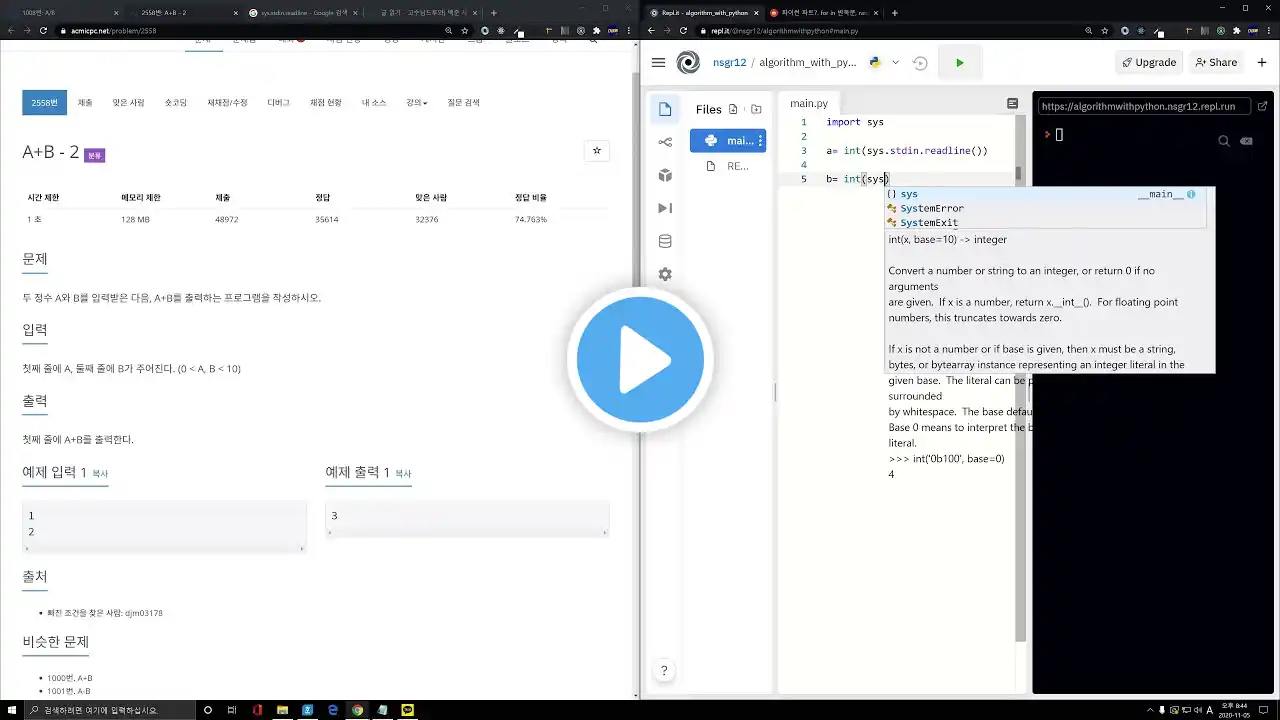Open the repl history rewind icon
The width and height of the screenshot is (1280, 720).
click(x=920, y=62)
